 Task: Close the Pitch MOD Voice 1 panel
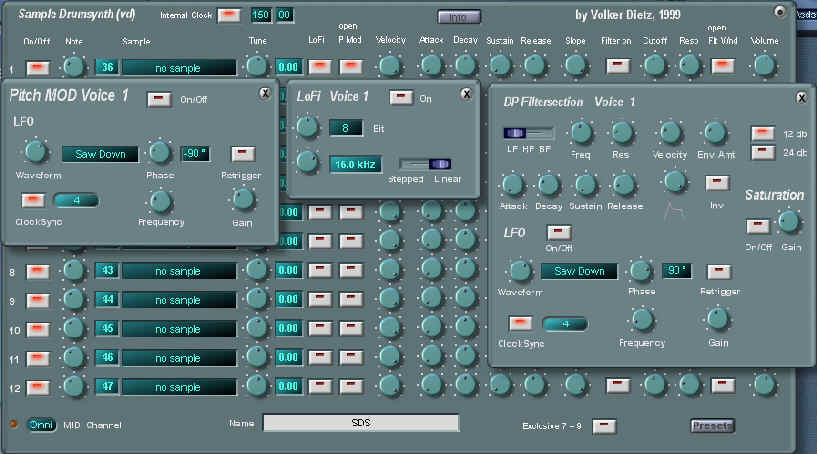click(x=264, y=93)
